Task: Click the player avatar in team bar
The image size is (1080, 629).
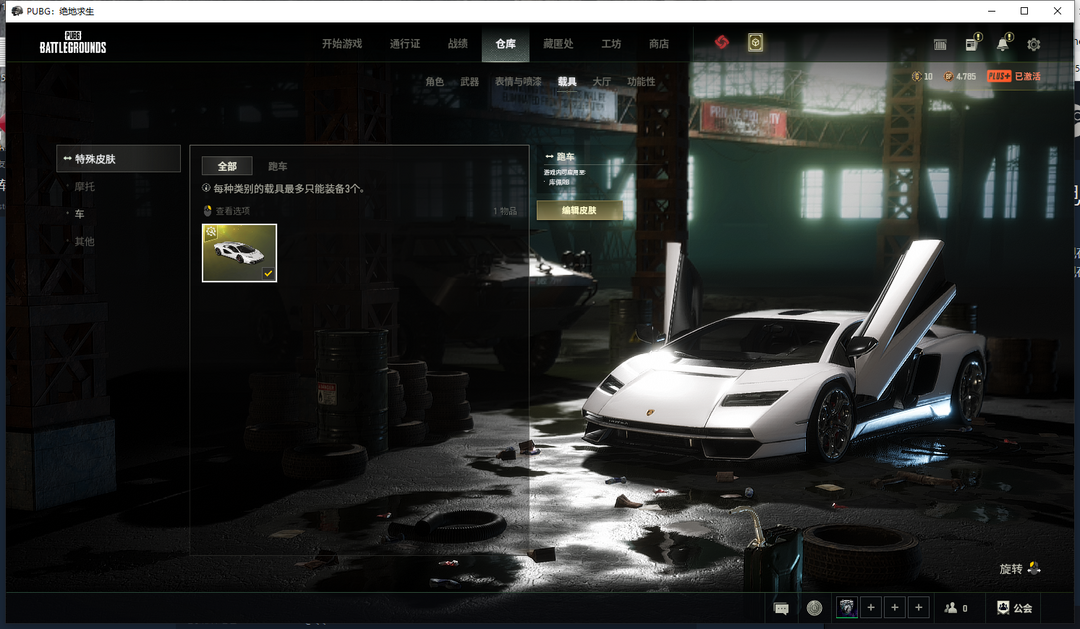Action: point(847,608)
